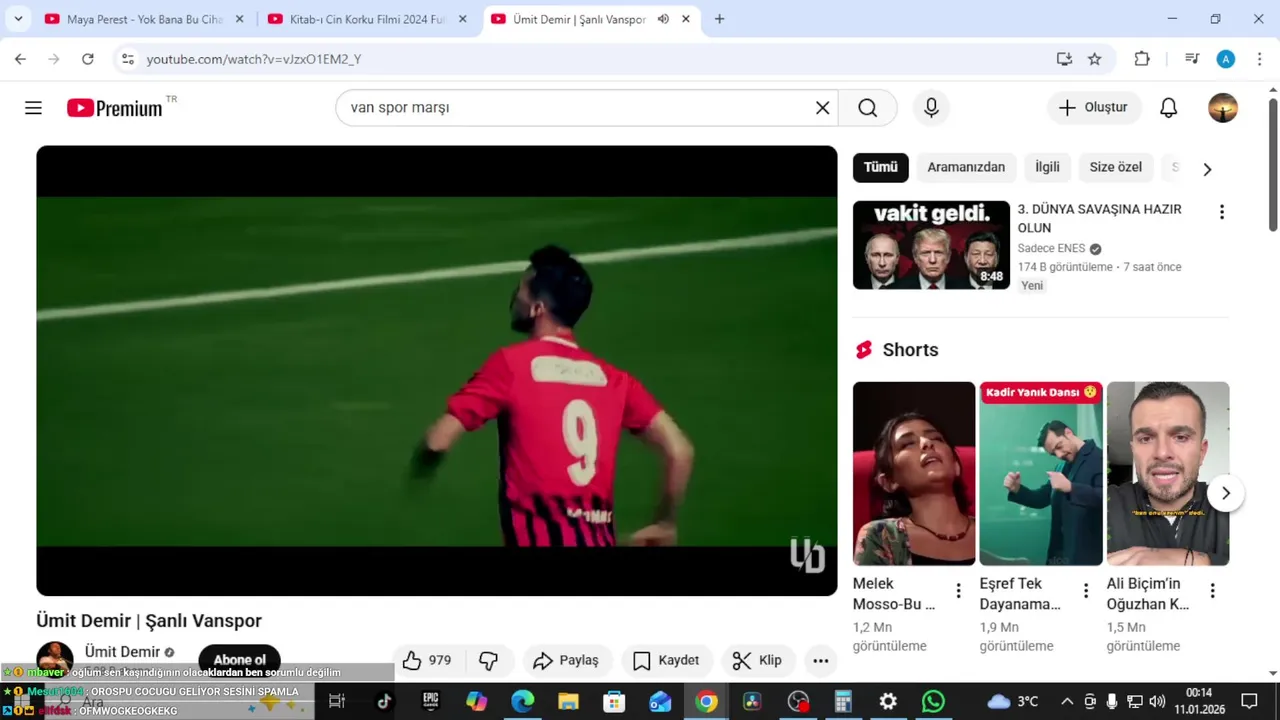Like the video with thumbs up
Viewport: 1280px width, 720px height.
(427, 660)
